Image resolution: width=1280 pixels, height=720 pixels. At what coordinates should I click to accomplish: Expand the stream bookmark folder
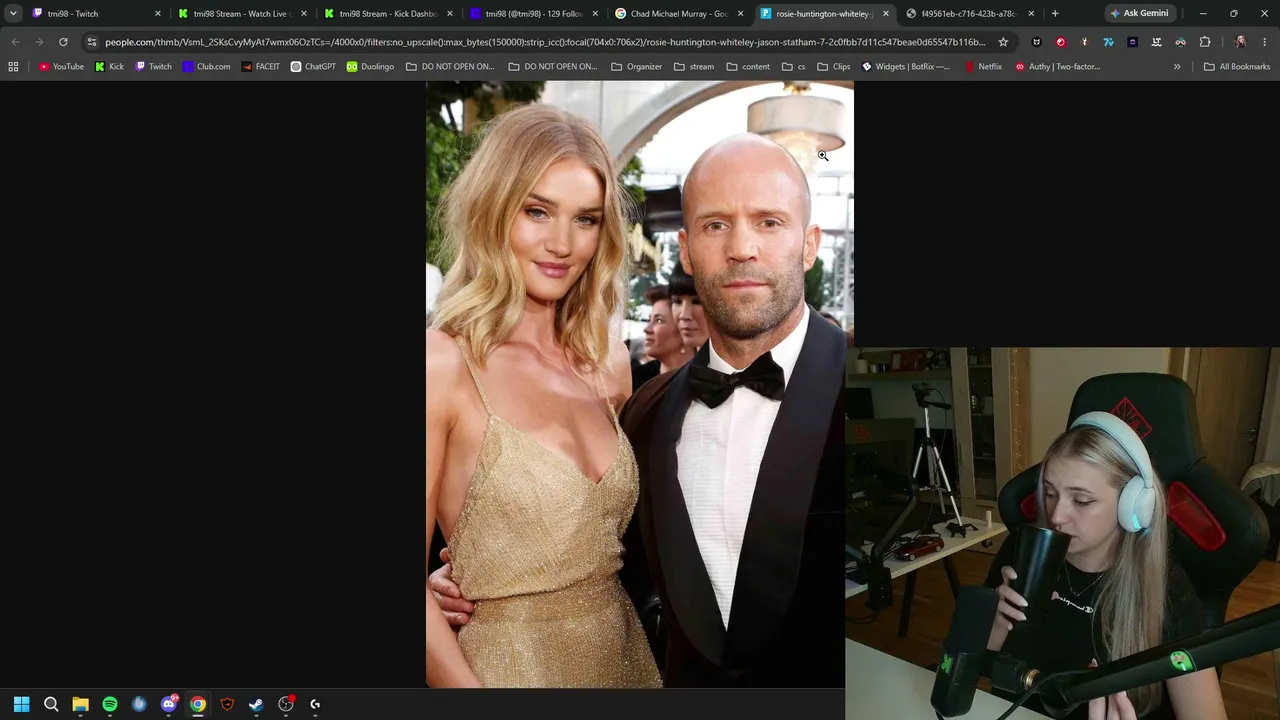[694, 67]
